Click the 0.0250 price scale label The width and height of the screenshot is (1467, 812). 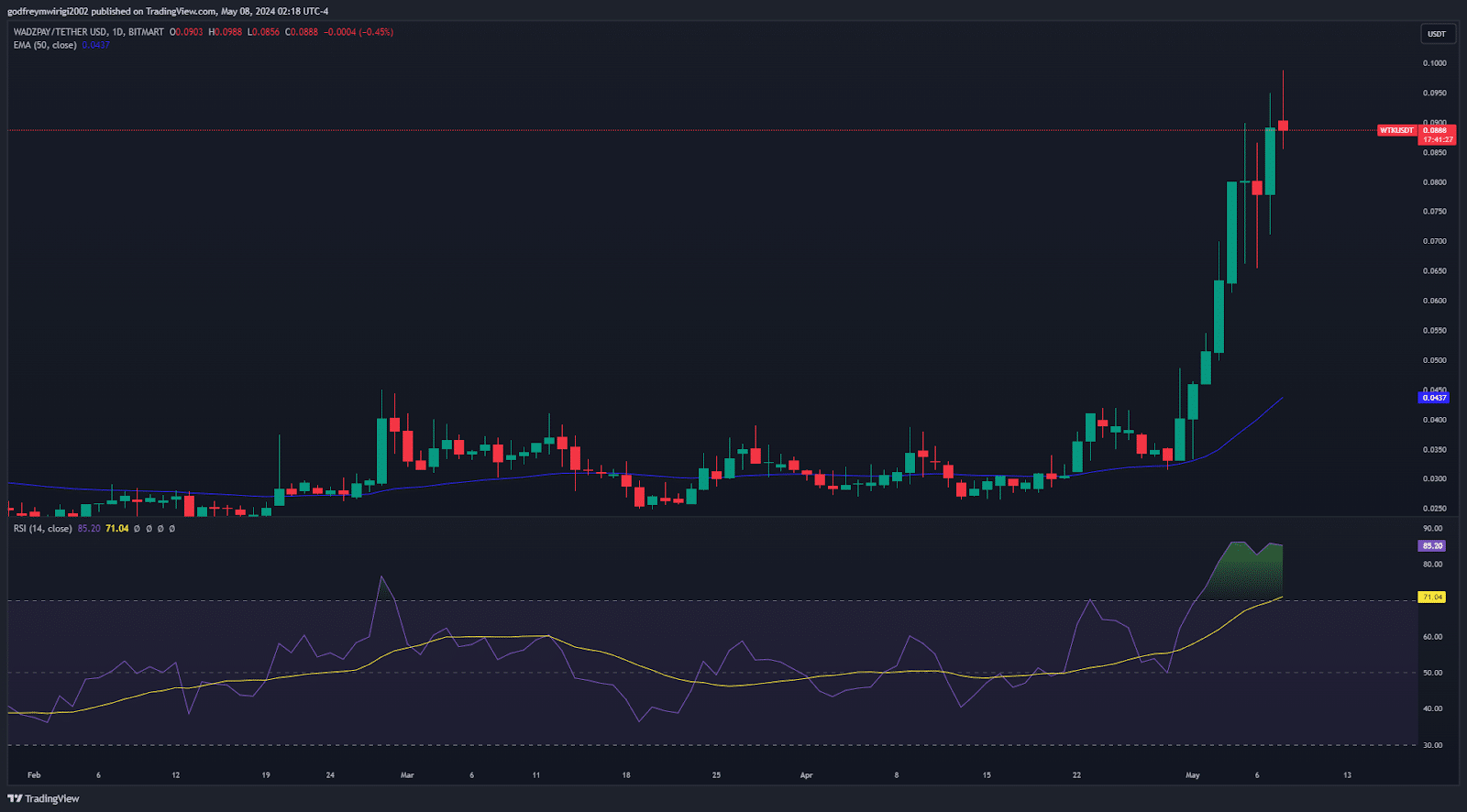pyautogui.click(x=1435, y=509)
